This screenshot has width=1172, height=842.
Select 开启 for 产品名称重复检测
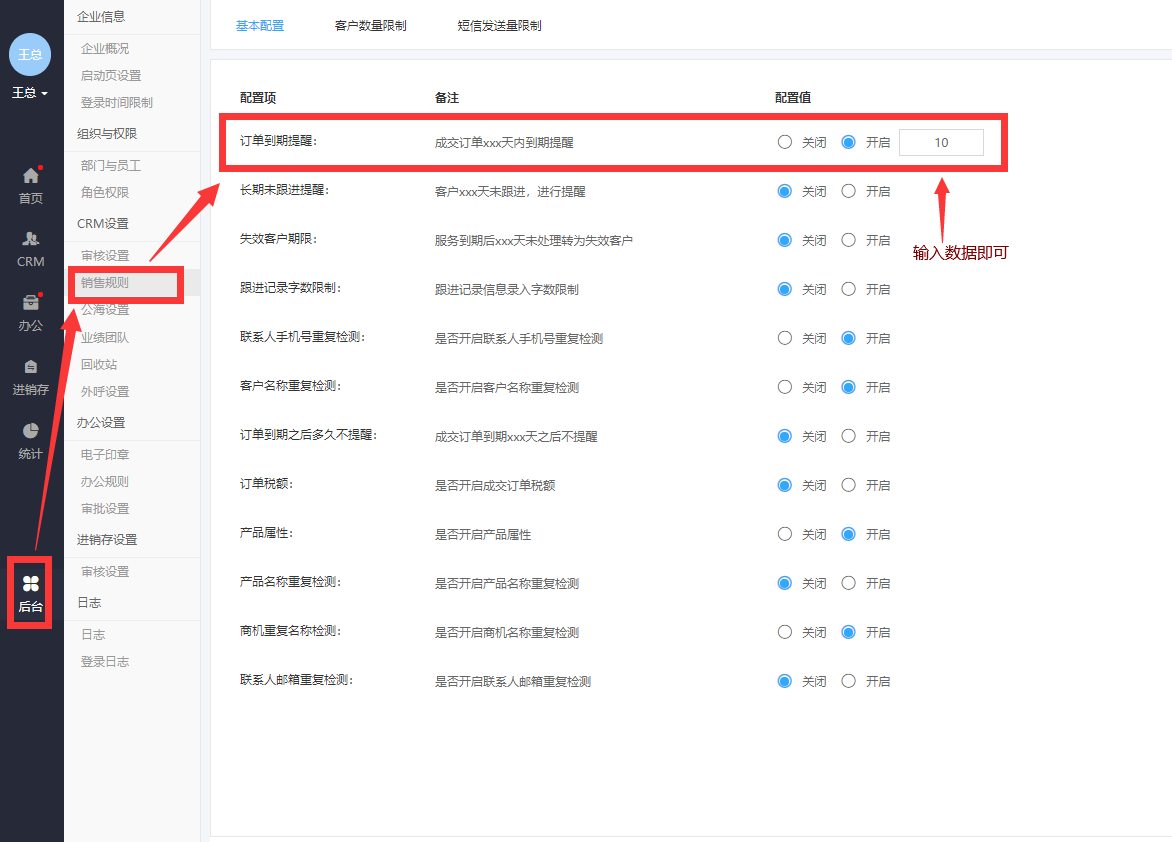coord(848,583)
